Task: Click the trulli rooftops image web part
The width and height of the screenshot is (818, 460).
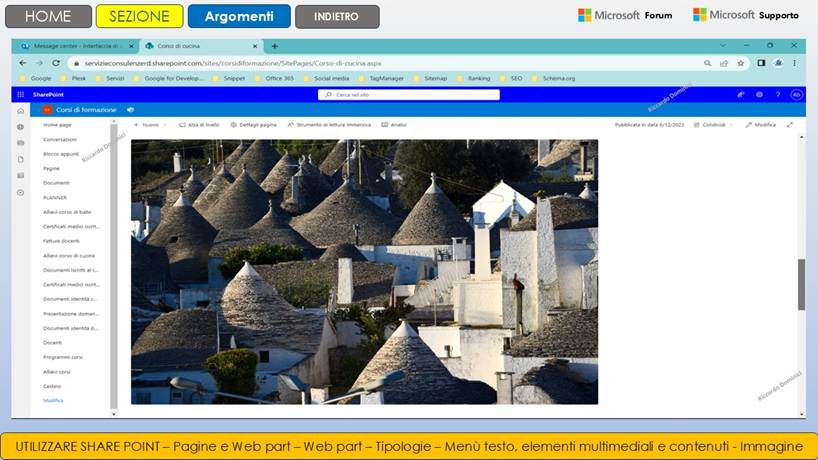Action: 364,272
